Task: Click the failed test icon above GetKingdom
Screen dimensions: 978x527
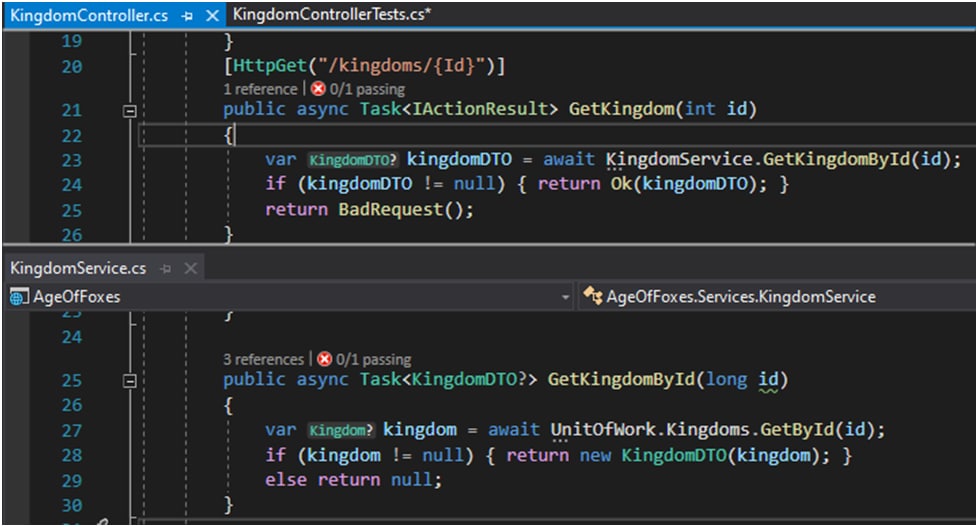Action: (x=318, y=89)
